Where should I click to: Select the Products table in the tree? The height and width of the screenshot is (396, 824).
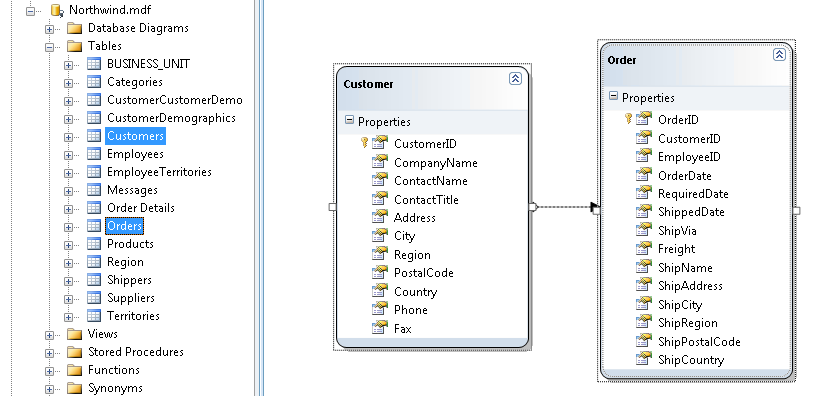tap(130, 244)
